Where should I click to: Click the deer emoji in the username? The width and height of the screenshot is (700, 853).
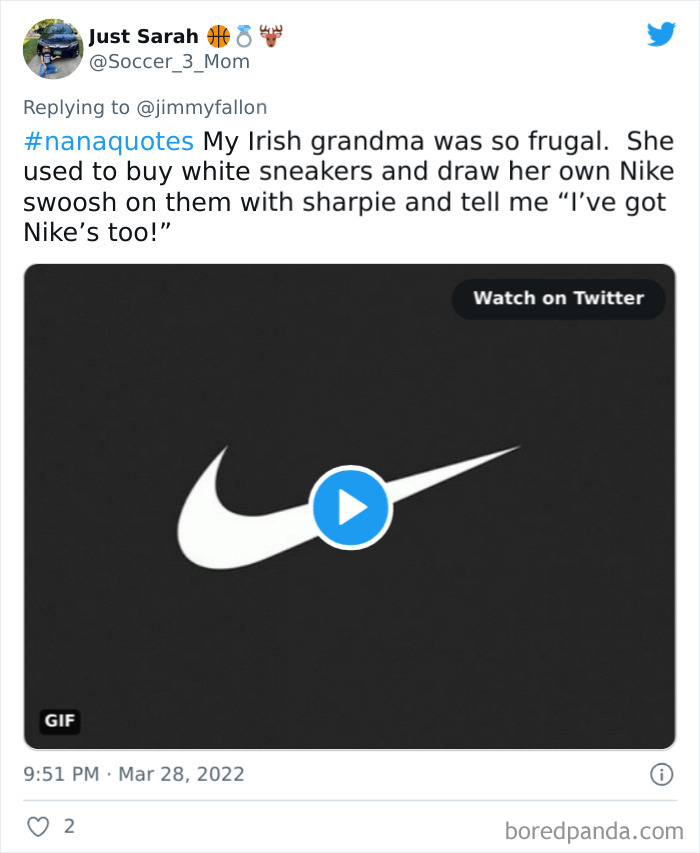click(x=271, y=34)
